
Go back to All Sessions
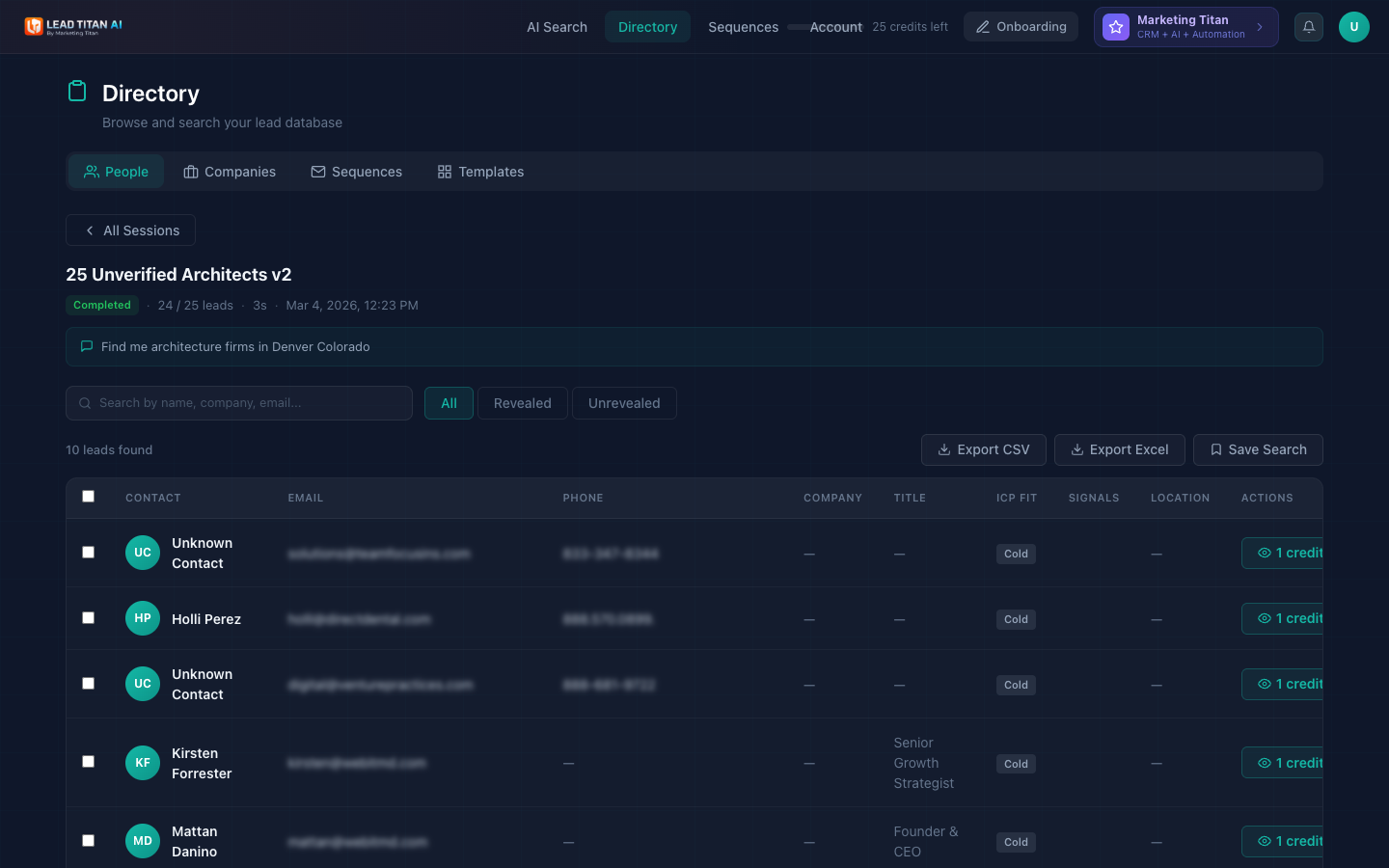pyautogui.click(x=131, y=231)
